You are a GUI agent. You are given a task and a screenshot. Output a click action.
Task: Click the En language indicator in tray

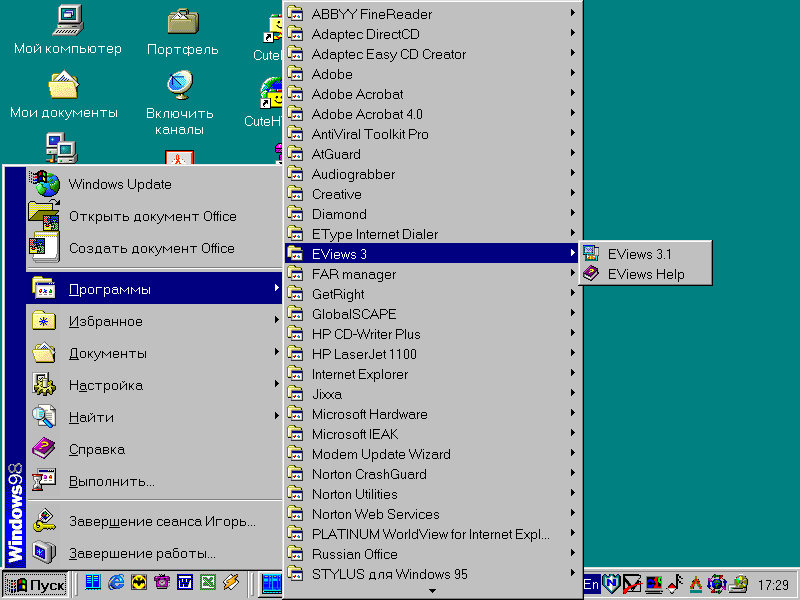pos(591,584)
